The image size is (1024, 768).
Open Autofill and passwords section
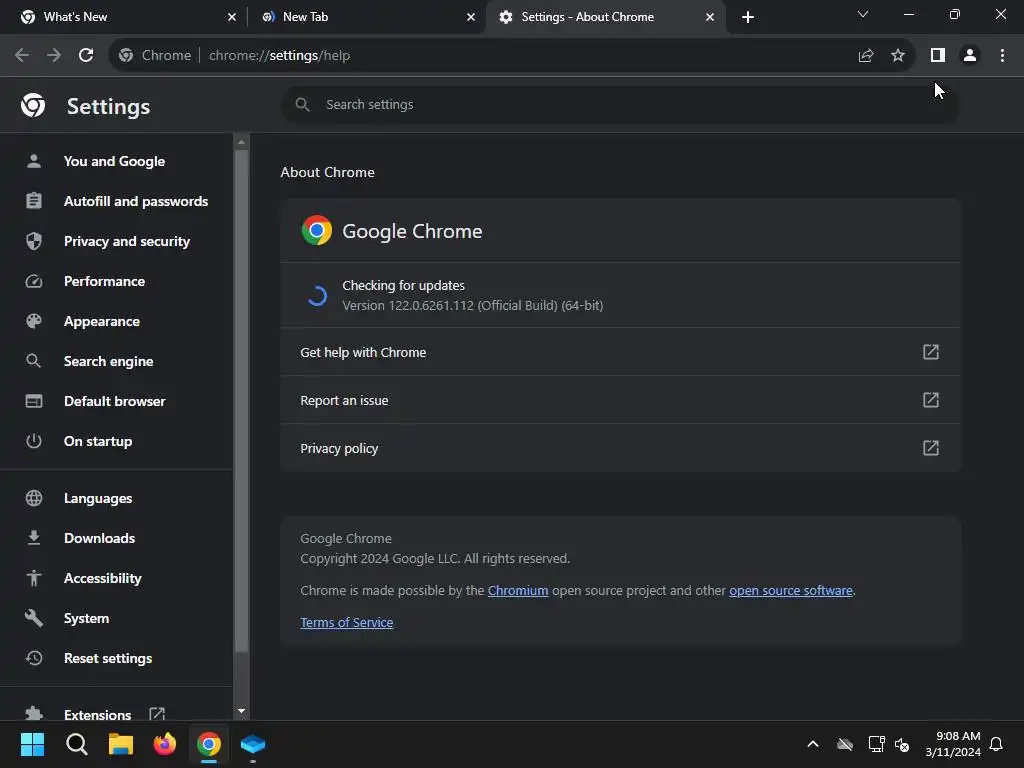point(136,201)
